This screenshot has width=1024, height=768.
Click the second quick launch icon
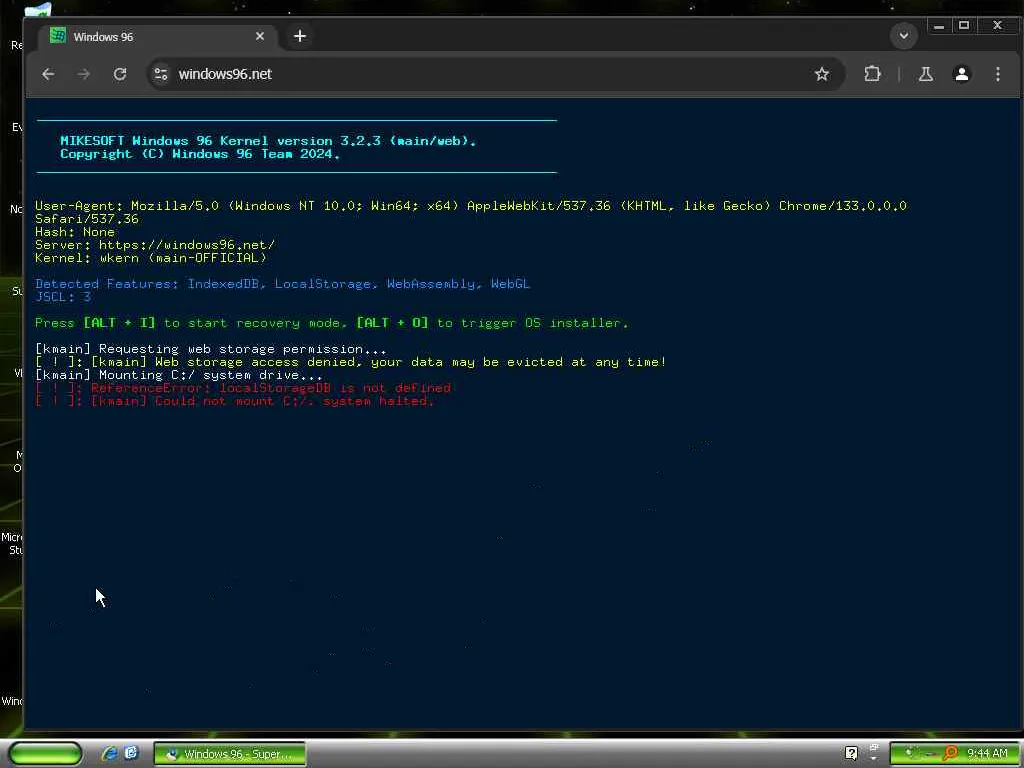pos(131,753)
